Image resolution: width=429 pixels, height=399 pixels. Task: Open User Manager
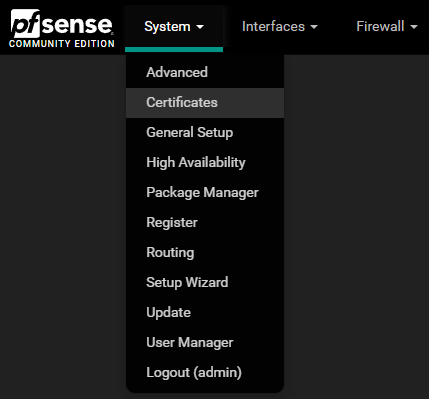click(x=205, y=342)
